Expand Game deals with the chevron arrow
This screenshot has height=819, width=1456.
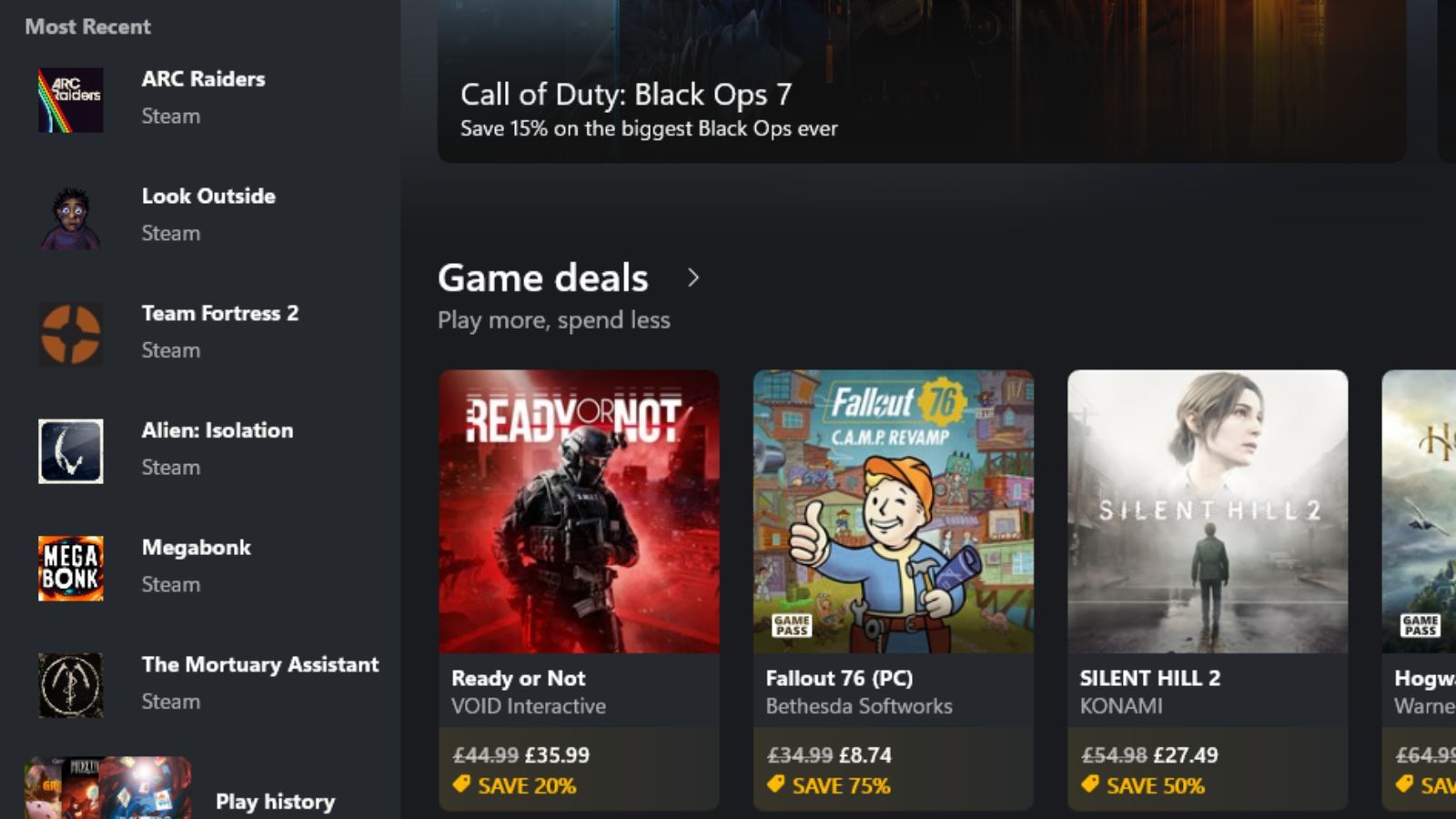point(693,278)
